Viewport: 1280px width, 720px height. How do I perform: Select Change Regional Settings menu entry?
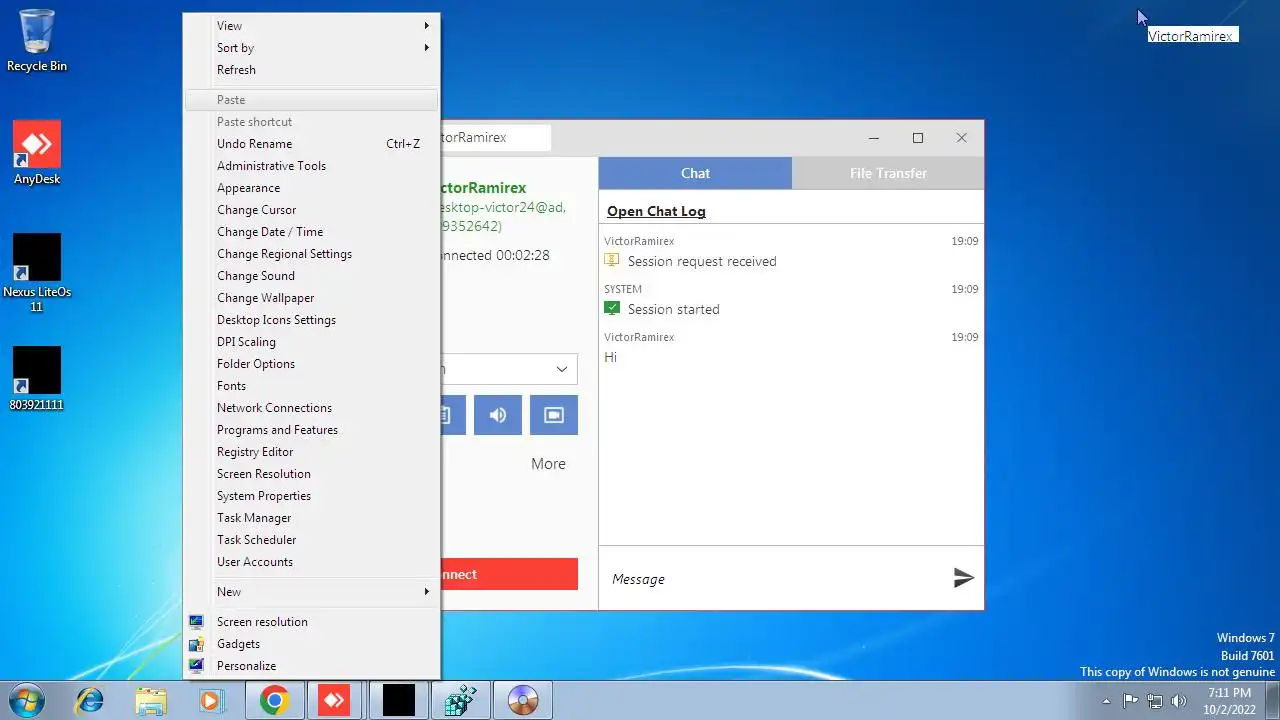[312, 254]
